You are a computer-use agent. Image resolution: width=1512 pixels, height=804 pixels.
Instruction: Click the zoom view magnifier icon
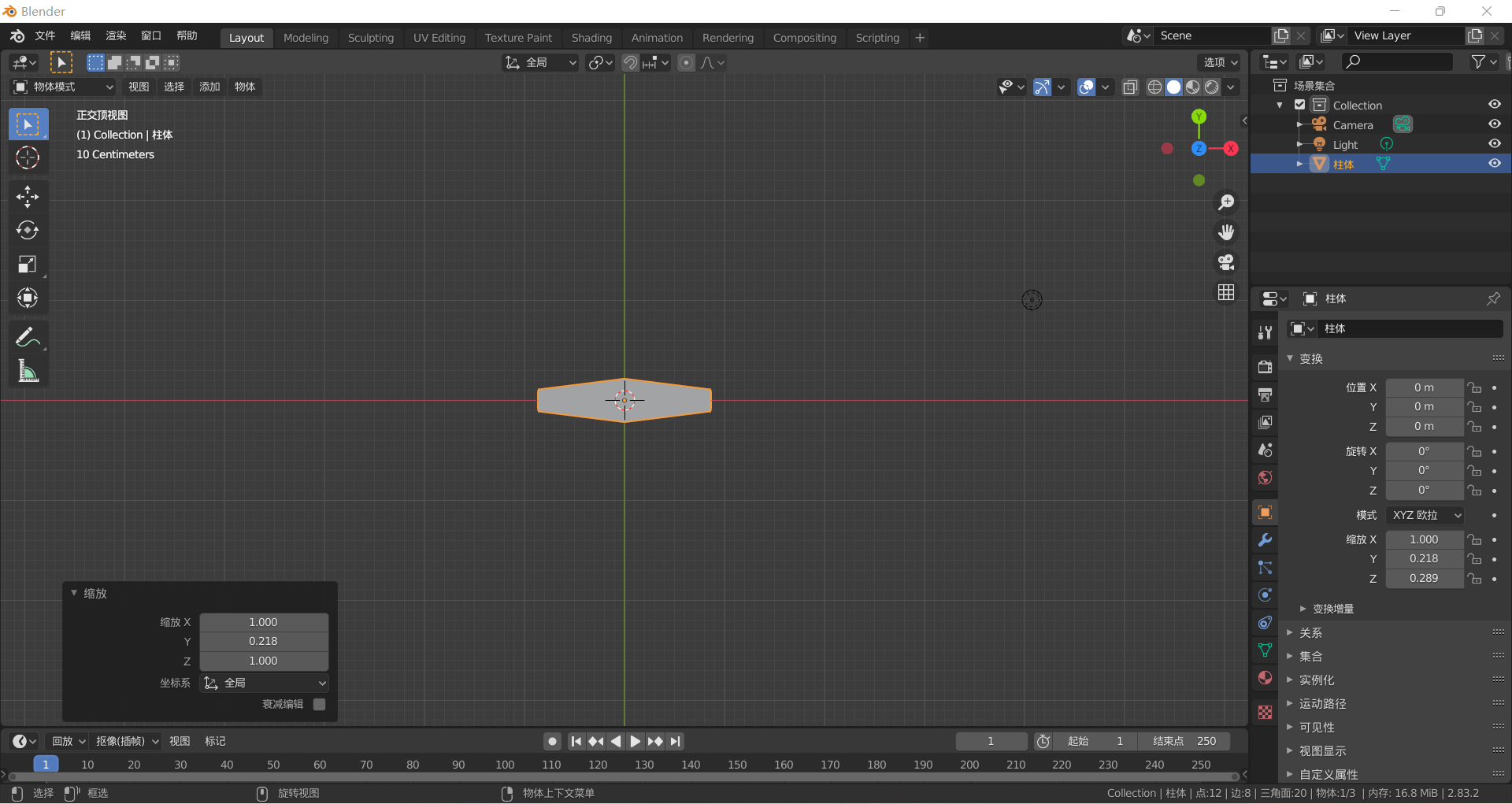(1226, 202)
